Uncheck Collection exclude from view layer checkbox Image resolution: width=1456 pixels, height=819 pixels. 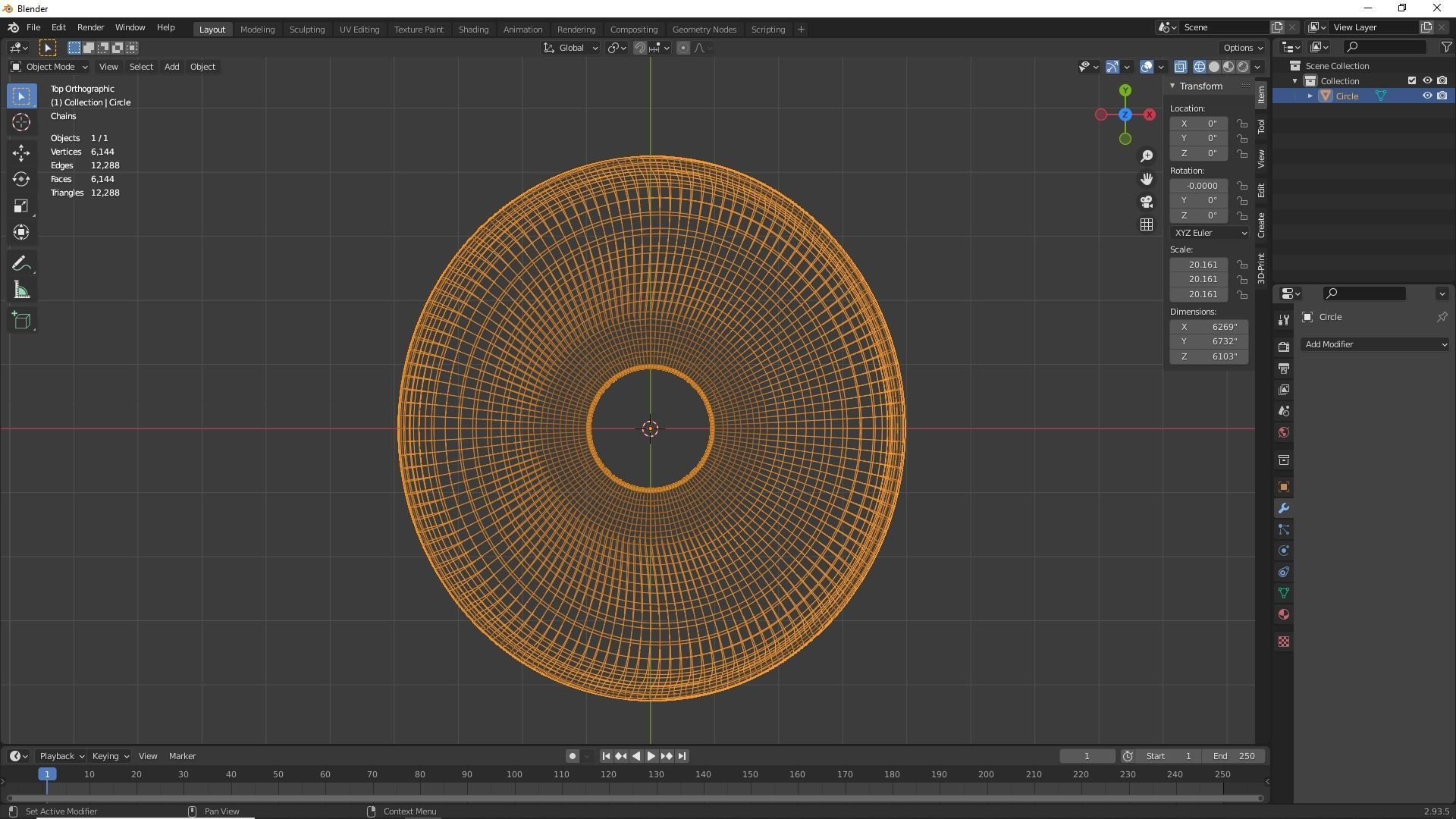1412,81
